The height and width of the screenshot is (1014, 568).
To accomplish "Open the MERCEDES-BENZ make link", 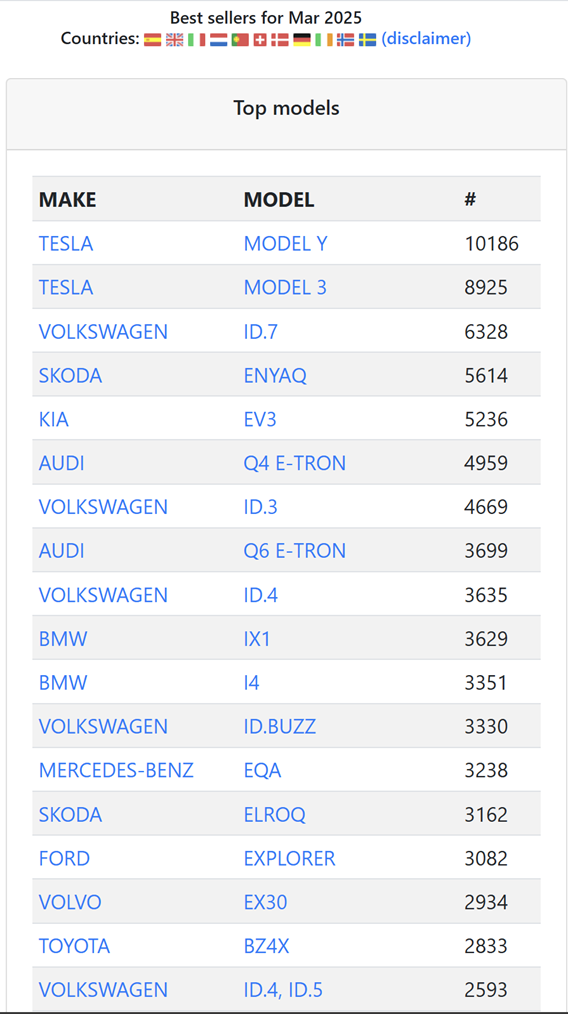I will point(116,770).
